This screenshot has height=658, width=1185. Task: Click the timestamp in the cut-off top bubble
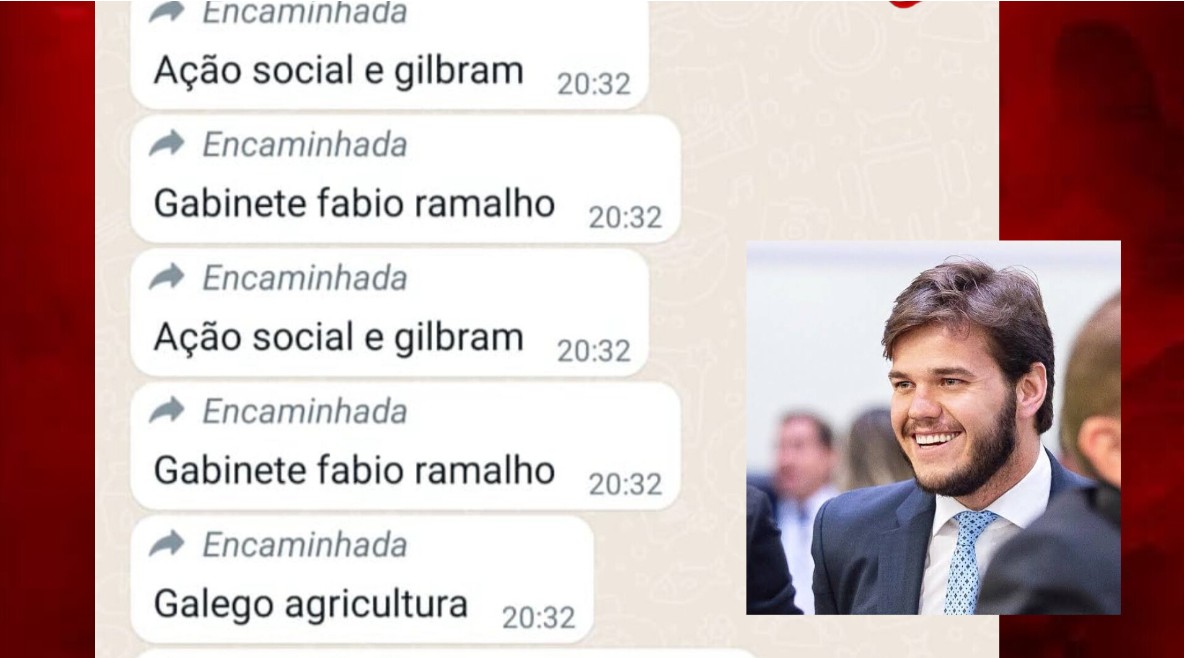pos(594,84)
